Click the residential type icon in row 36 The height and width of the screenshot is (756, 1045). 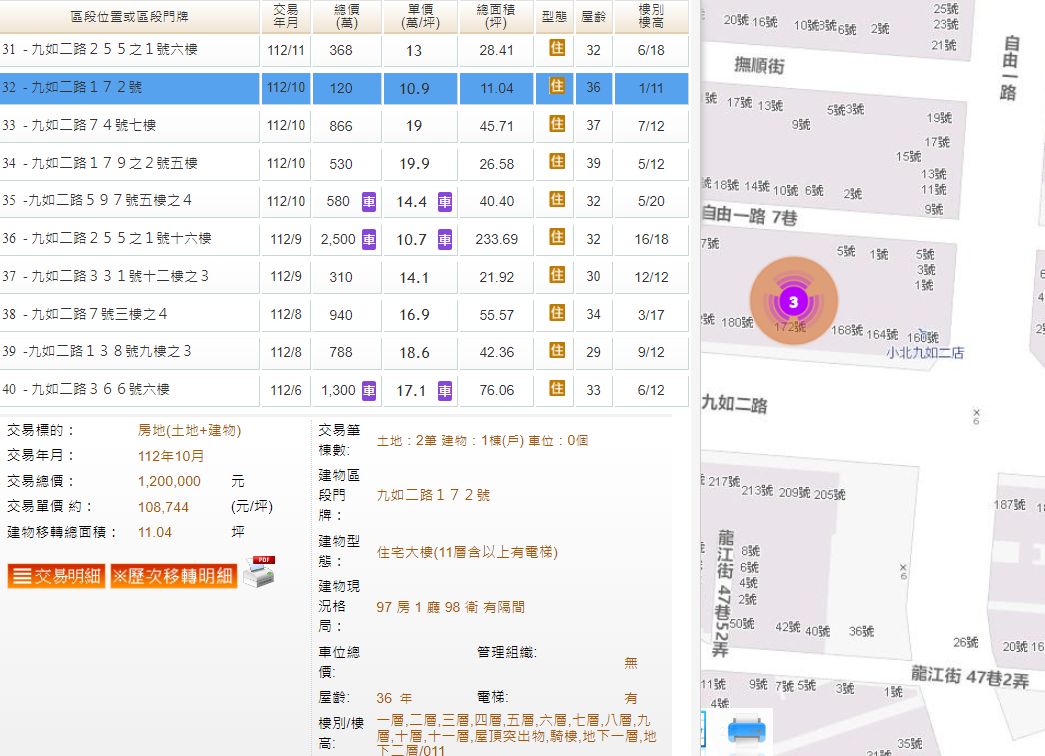(556, 237)
